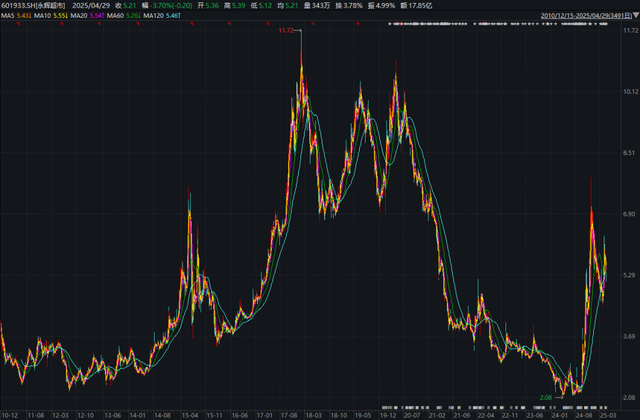Viewport: 640px width, 420px height.
Task: Select the MA60 indicator label
Action: pyautogui.click(x=115, y=16)
